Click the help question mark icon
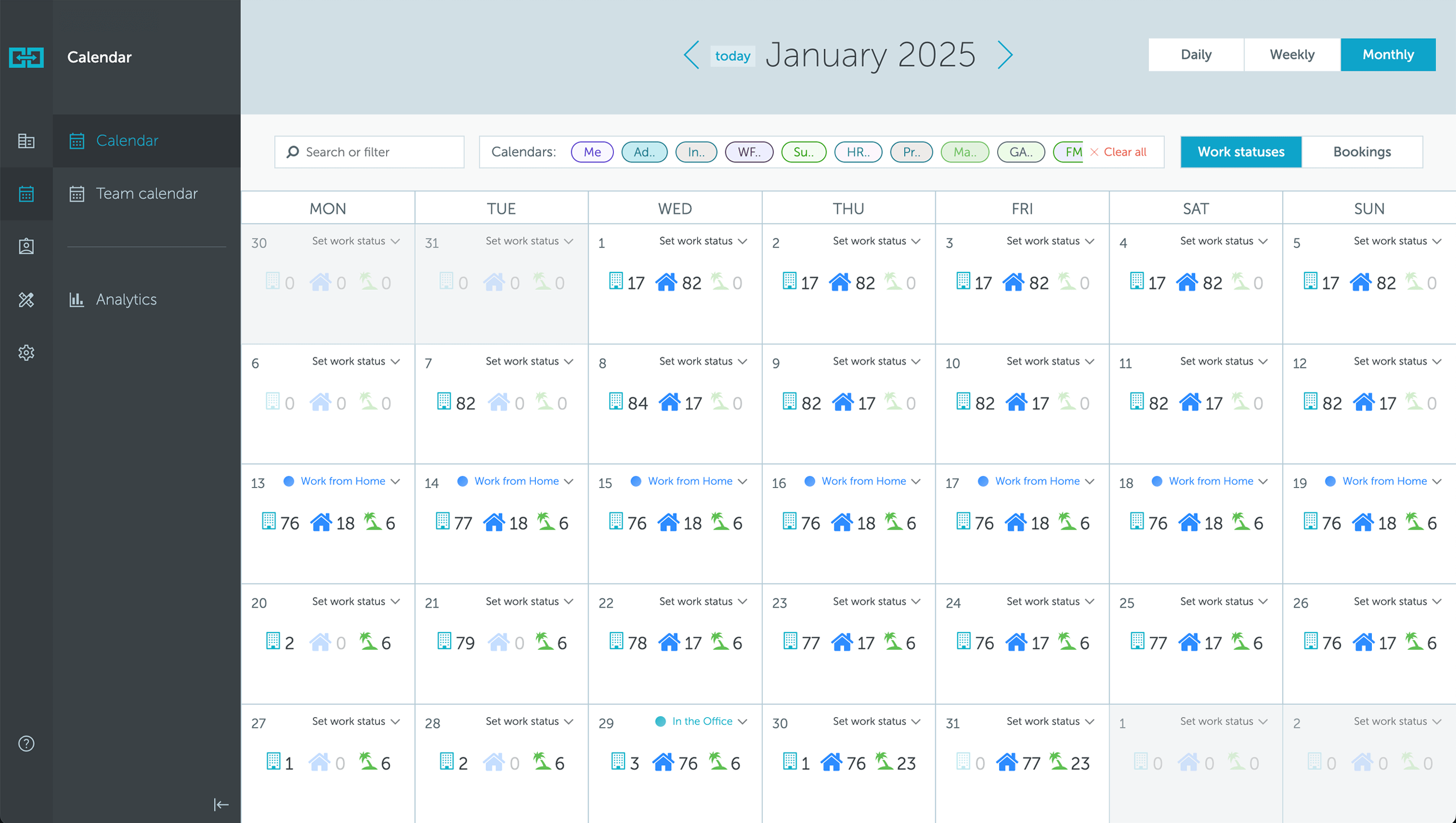The width and height of the screenshot is (1456, 823). coord(26,744)
